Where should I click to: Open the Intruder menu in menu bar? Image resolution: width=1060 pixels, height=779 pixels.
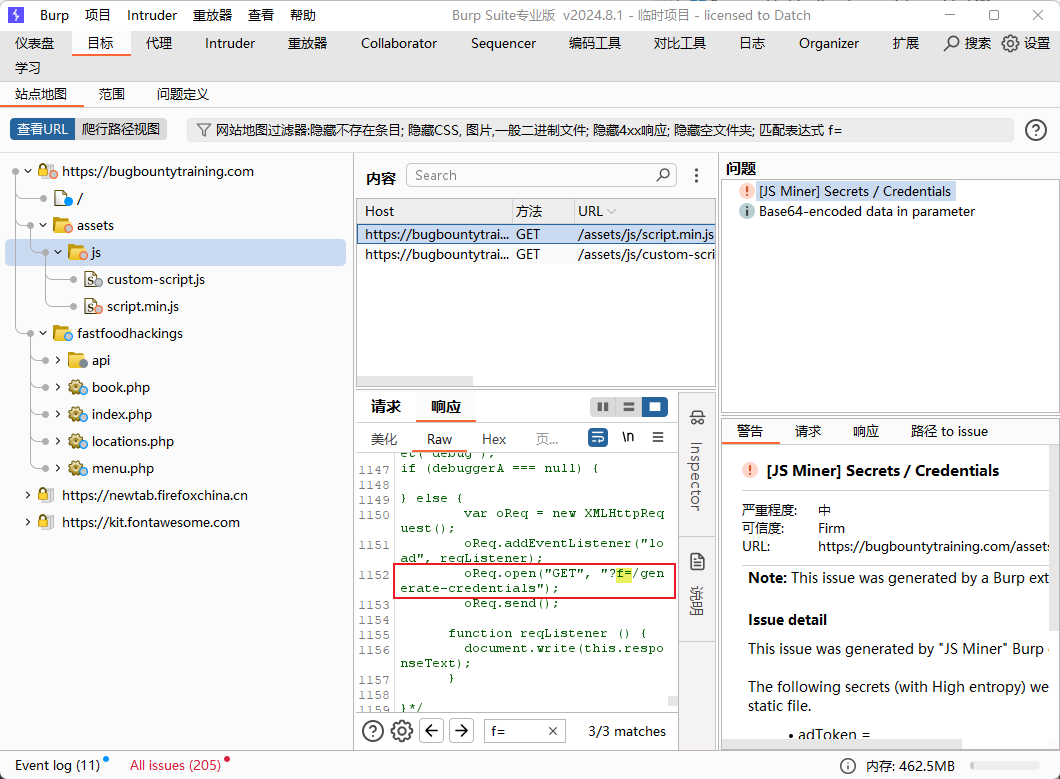click(151, 15)
